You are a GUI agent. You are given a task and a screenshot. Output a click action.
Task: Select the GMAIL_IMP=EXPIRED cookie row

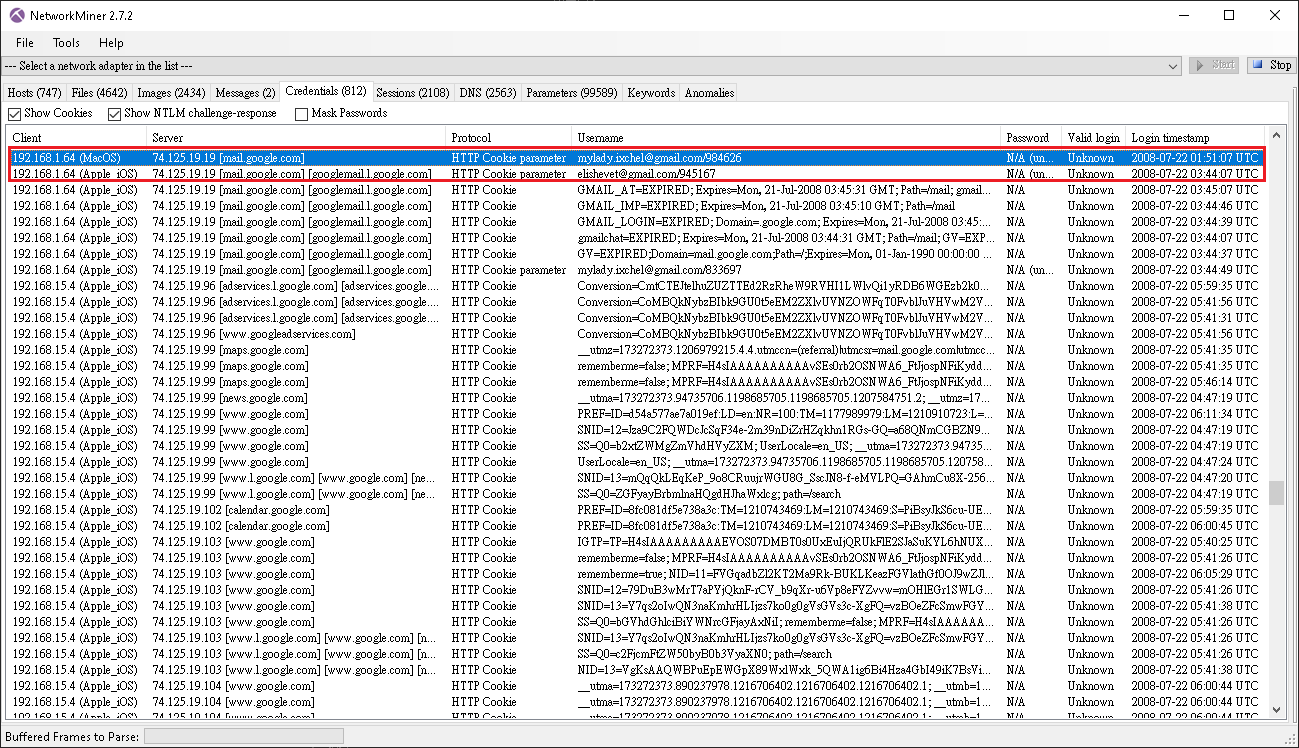pyautogui.click(x=637, y=206)
